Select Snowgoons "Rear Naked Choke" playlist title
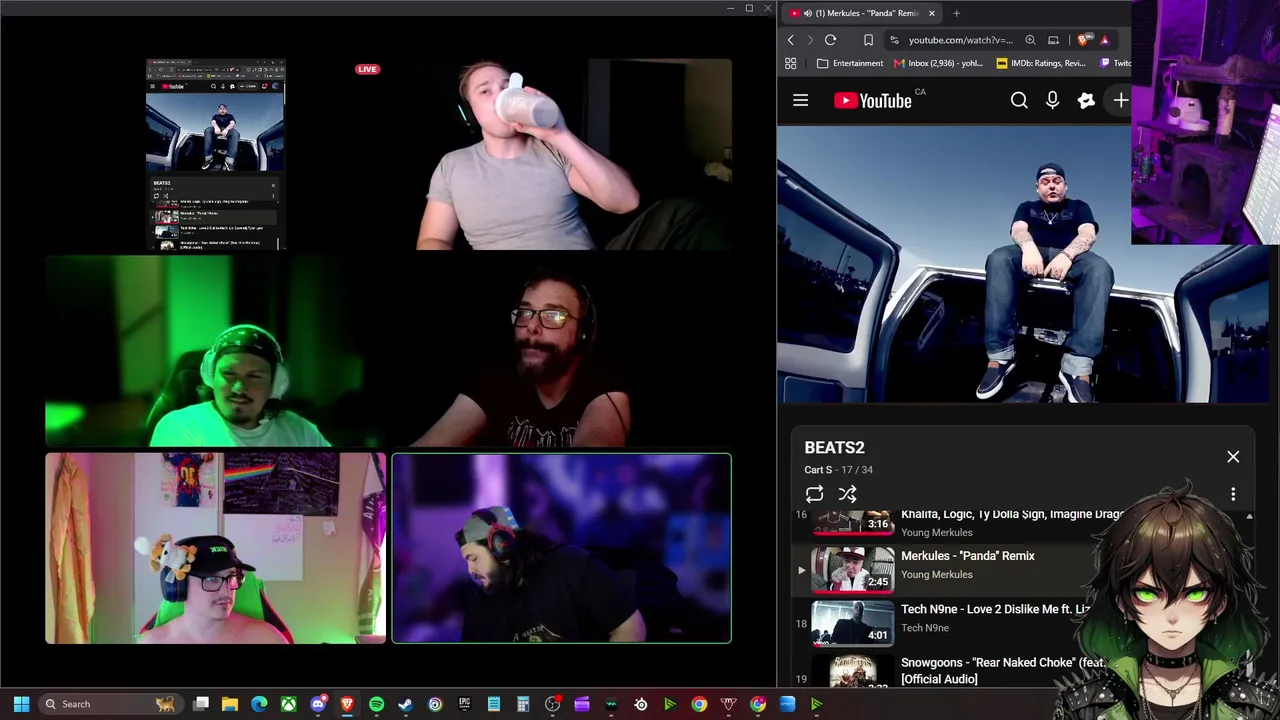 tap(1003, 670)
